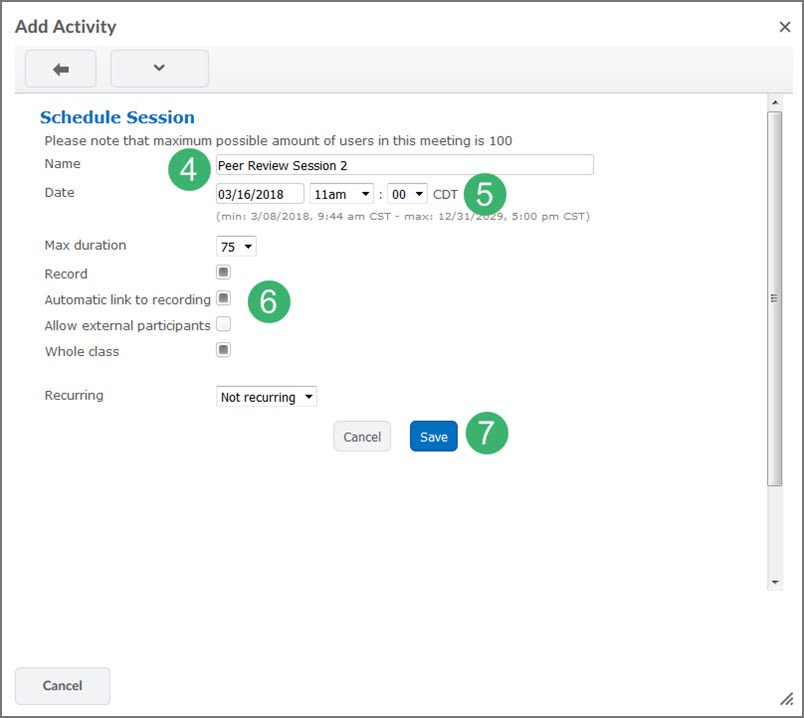Click the min/max date range note

(403, 216)
